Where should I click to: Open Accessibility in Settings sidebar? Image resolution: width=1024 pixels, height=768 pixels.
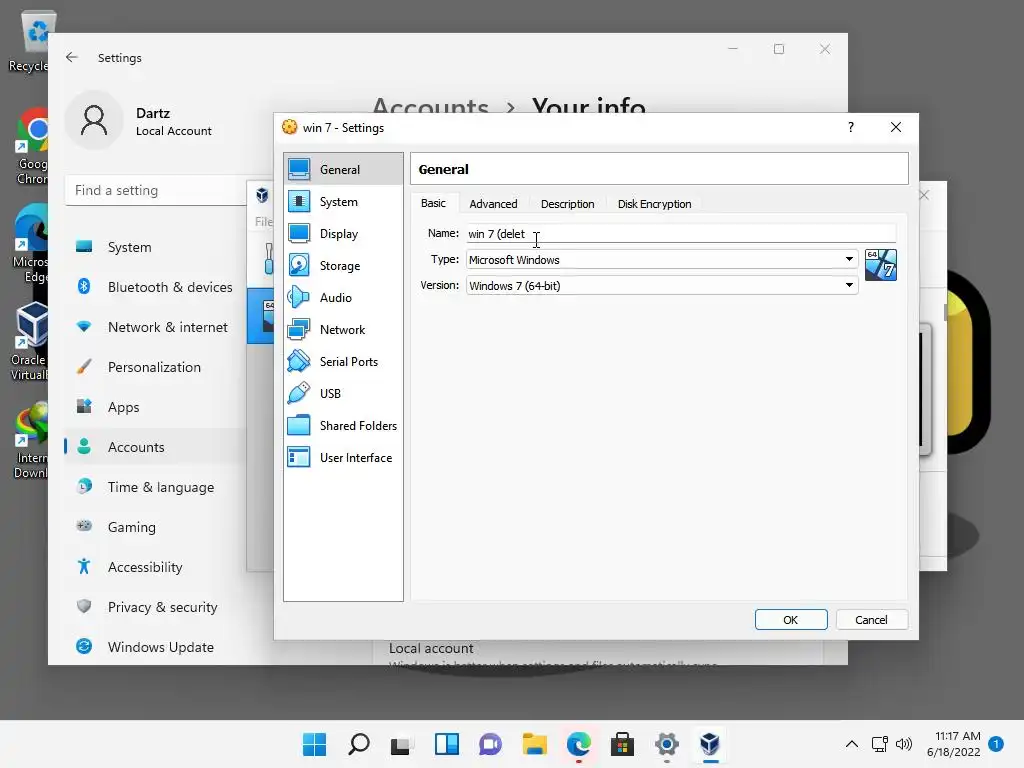pyautogui.click(x=155, y=567)
